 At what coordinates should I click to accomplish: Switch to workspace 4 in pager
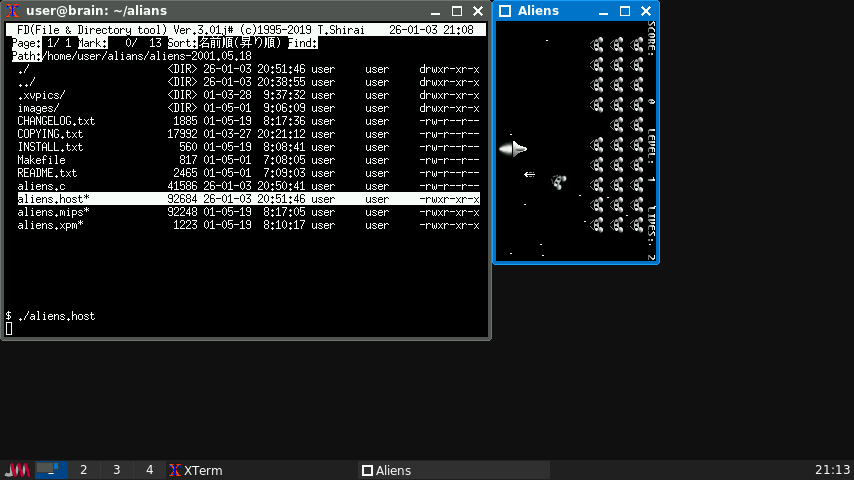(149, 470)
